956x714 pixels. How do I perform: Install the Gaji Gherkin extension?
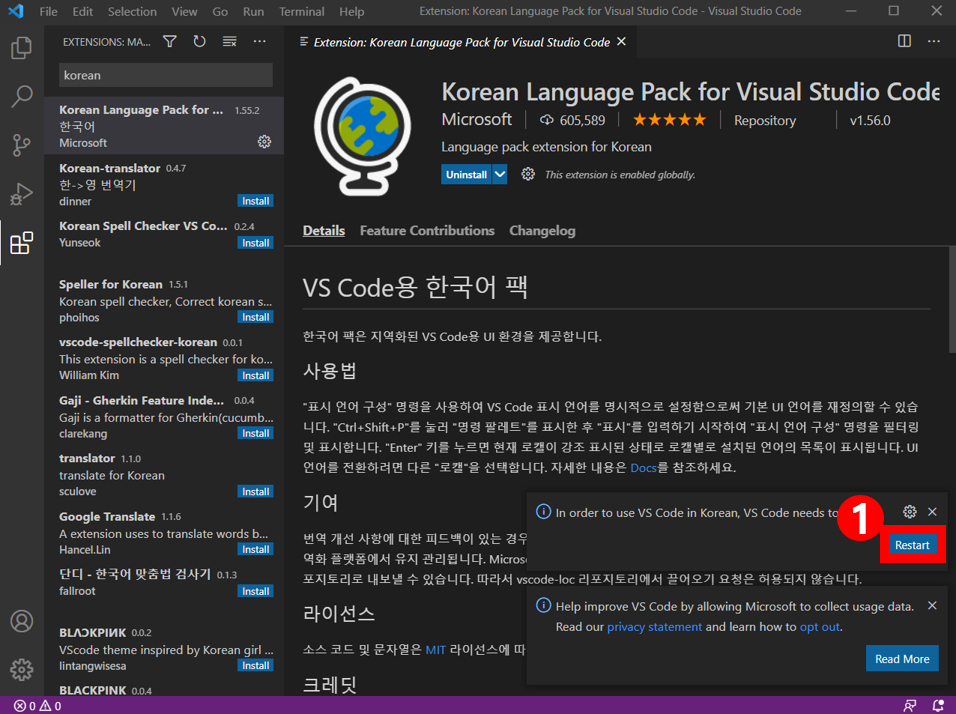(x=255, y=433)
